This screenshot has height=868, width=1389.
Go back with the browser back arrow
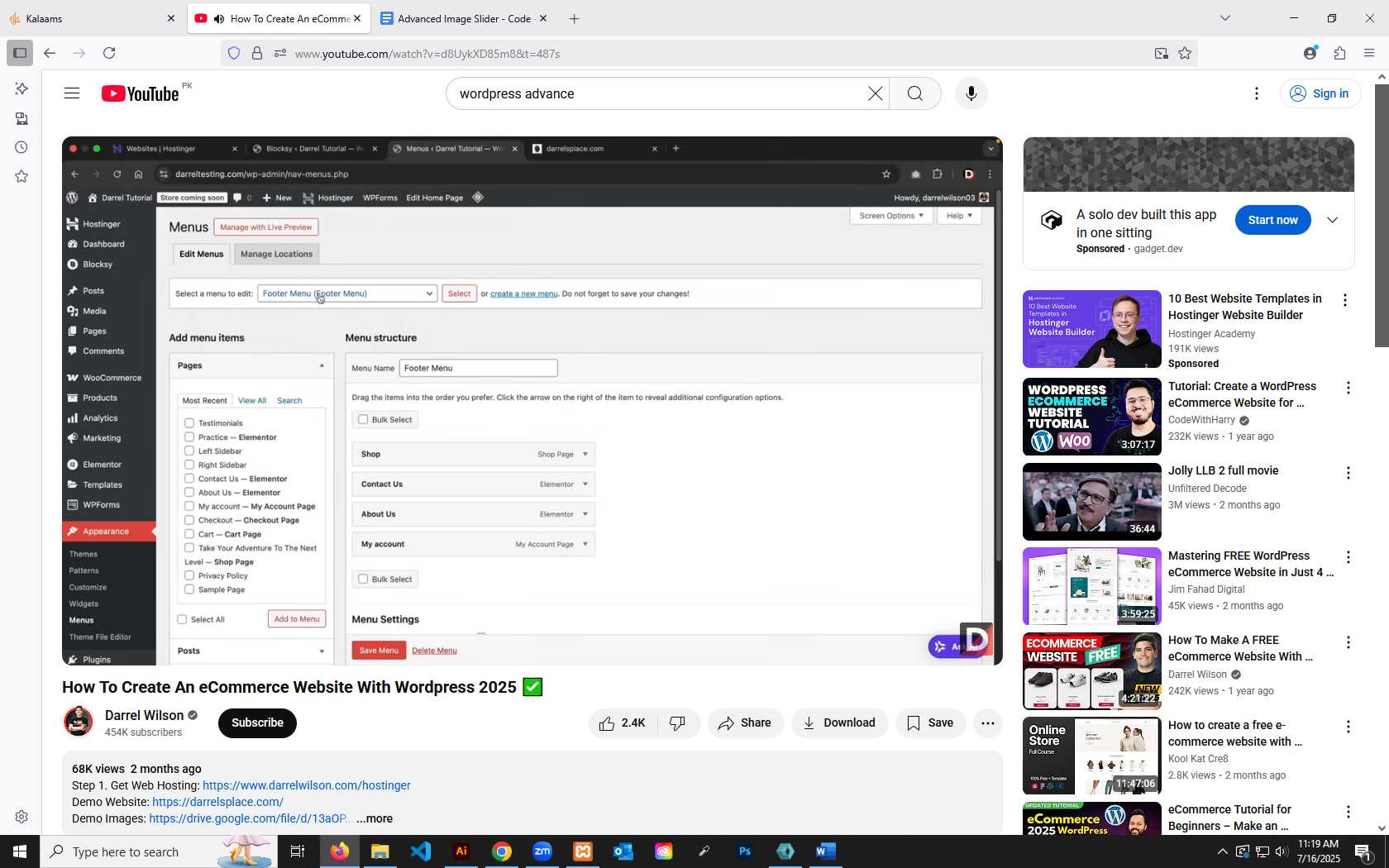50,53
